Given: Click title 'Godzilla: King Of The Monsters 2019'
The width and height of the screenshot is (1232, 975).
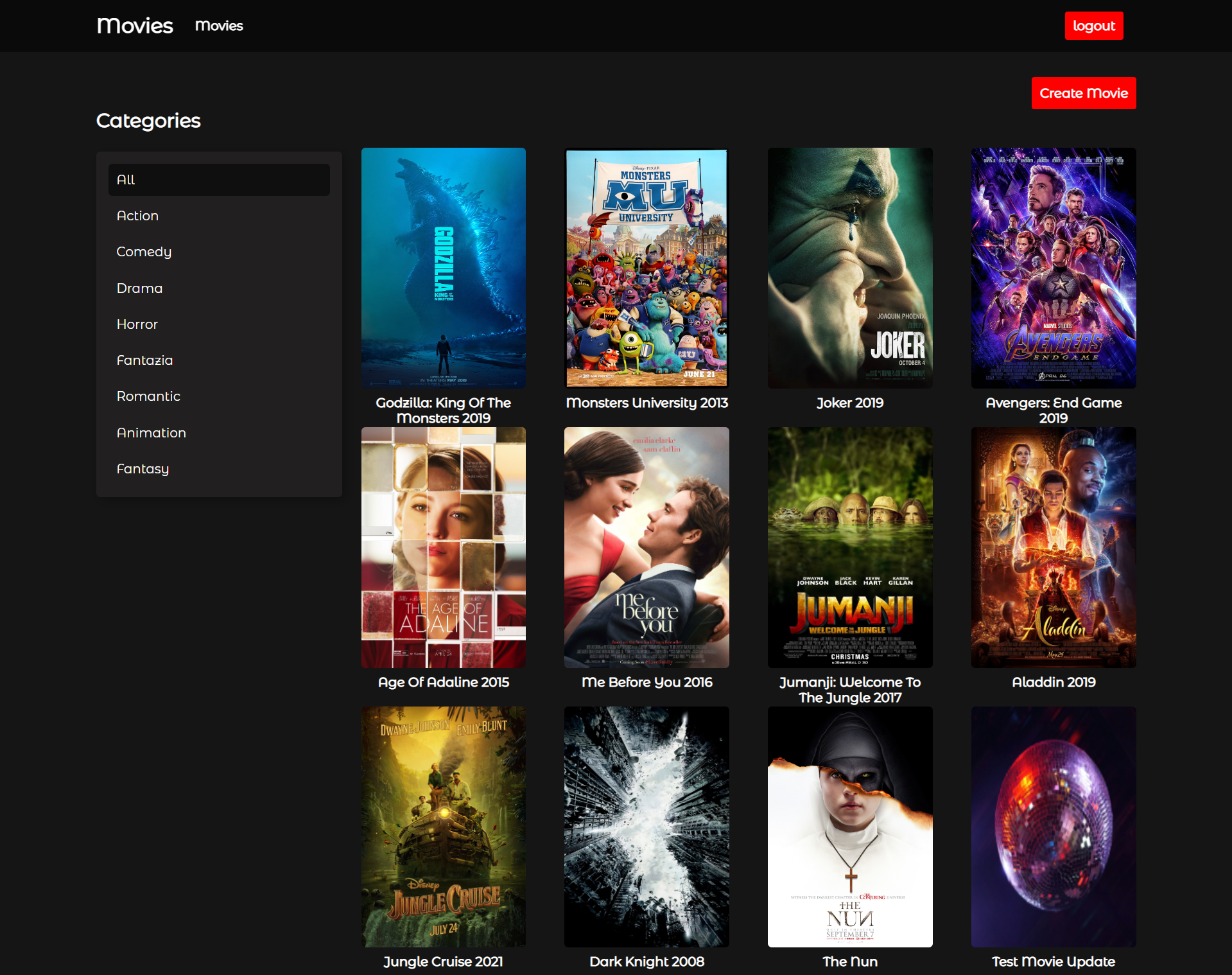Looking at the screenshot, I should click(x=444, y=410).
